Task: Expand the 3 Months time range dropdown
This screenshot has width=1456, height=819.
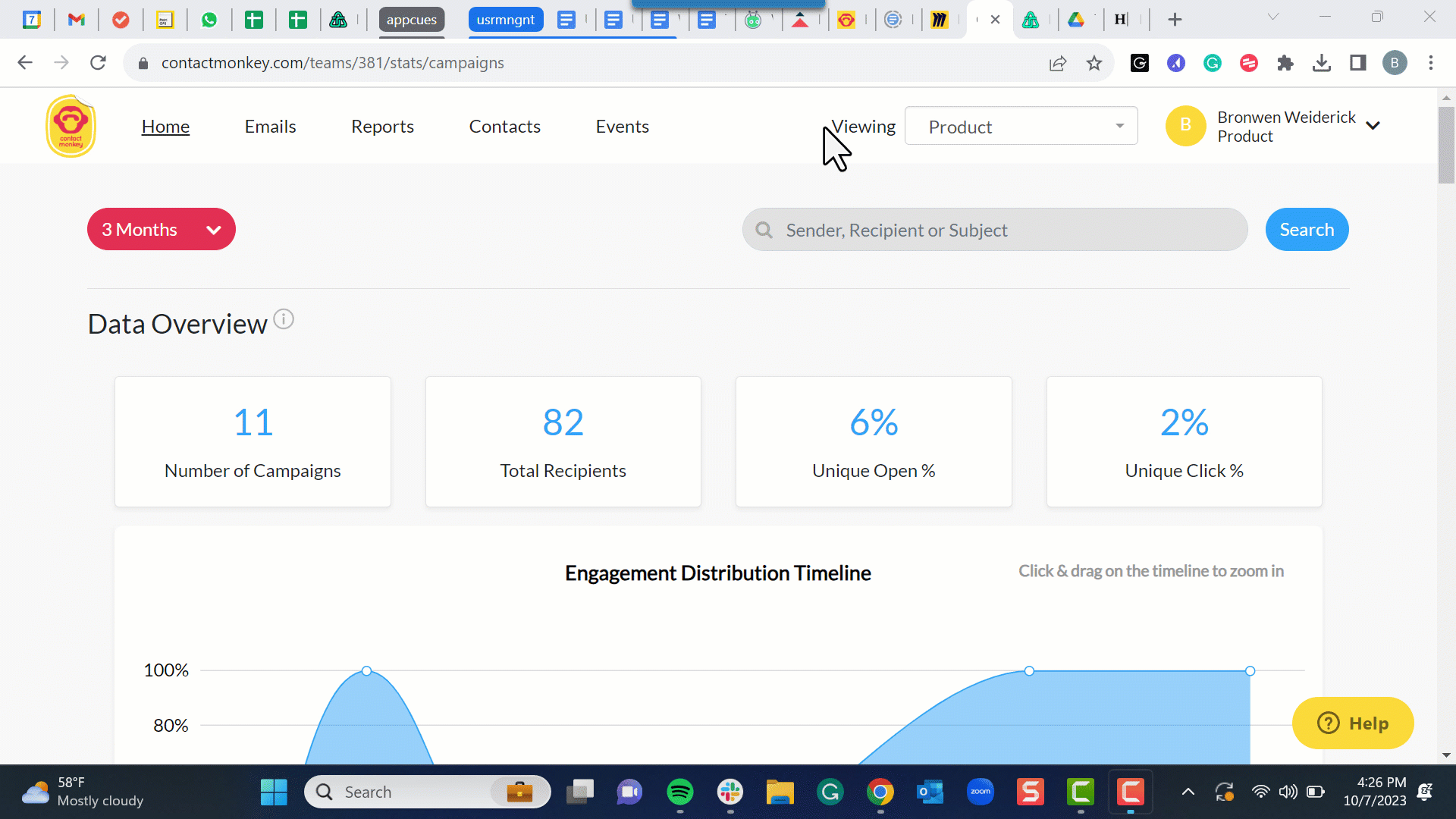Action: click(x=162, y=229)
